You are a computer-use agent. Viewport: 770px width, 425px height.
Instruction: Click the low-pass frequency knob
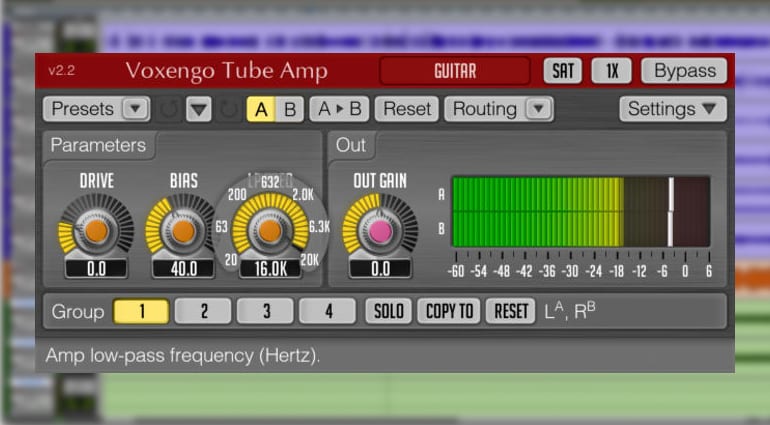click(x=270, y=230)
